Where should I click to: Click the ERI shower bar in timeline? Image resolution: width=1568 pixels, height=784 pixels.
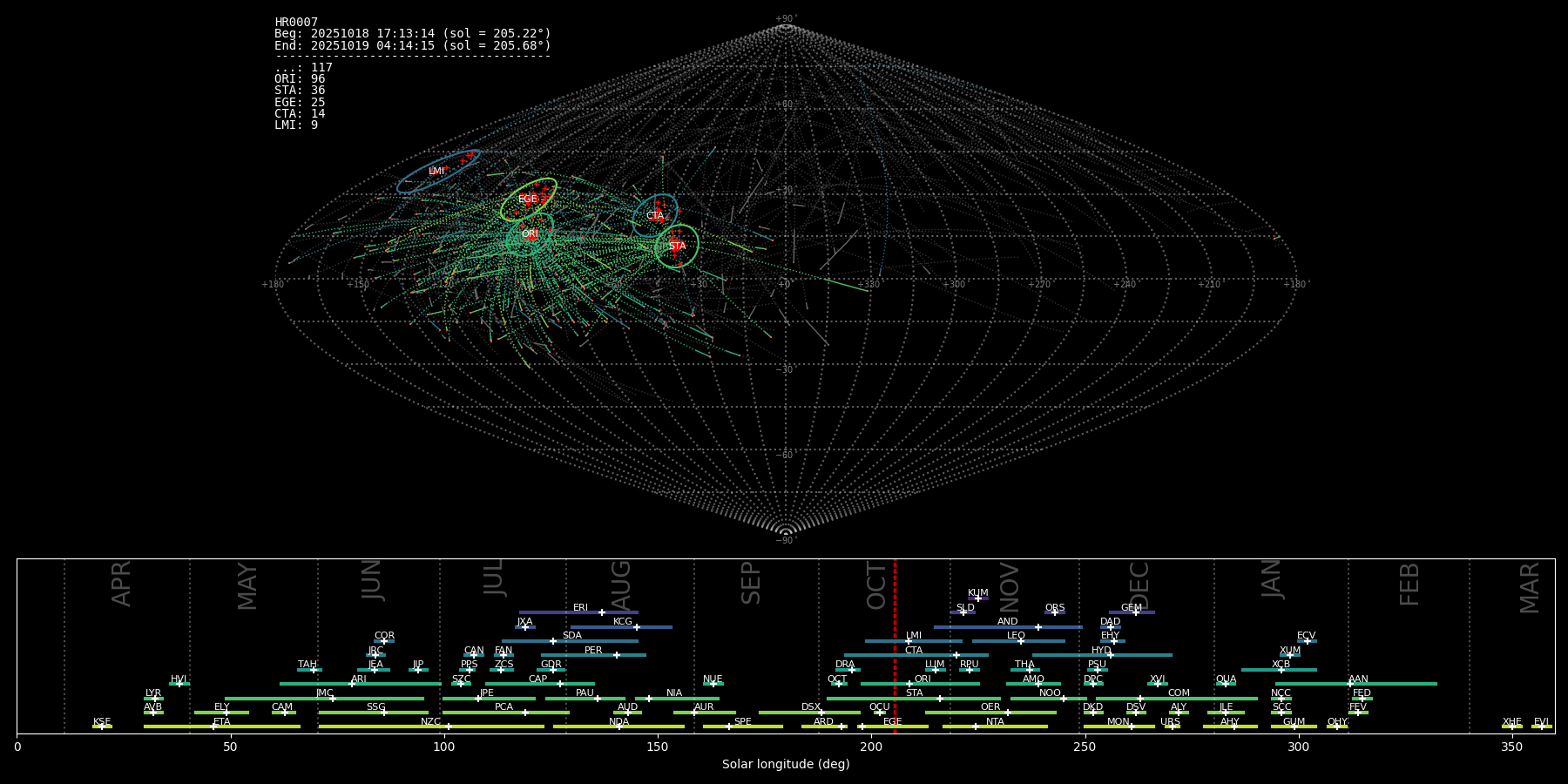(578, 612)
